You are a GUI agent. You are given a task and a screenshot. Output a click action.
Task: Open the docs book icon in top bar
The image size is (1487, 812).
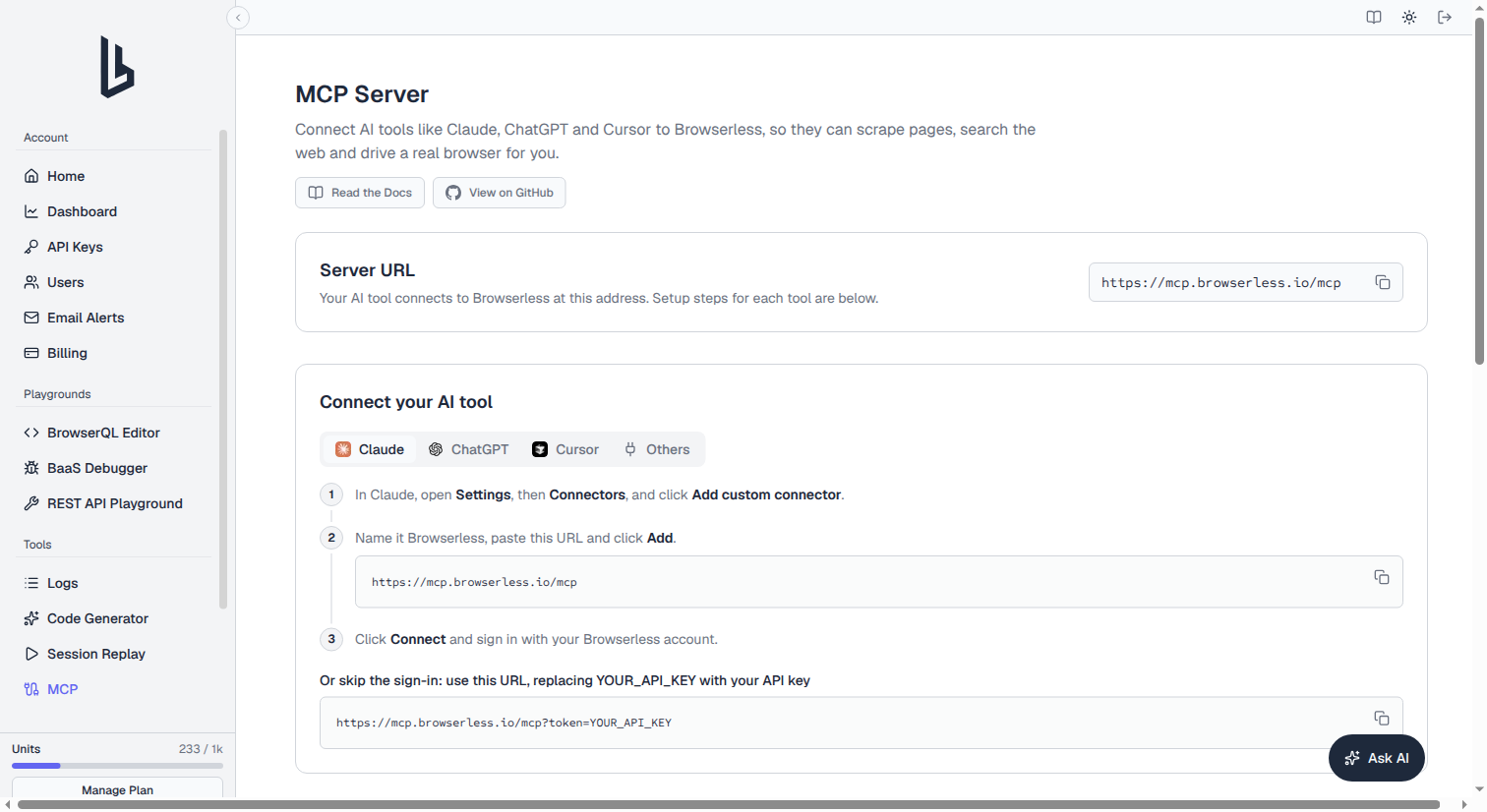click(x=1374, y=18)
